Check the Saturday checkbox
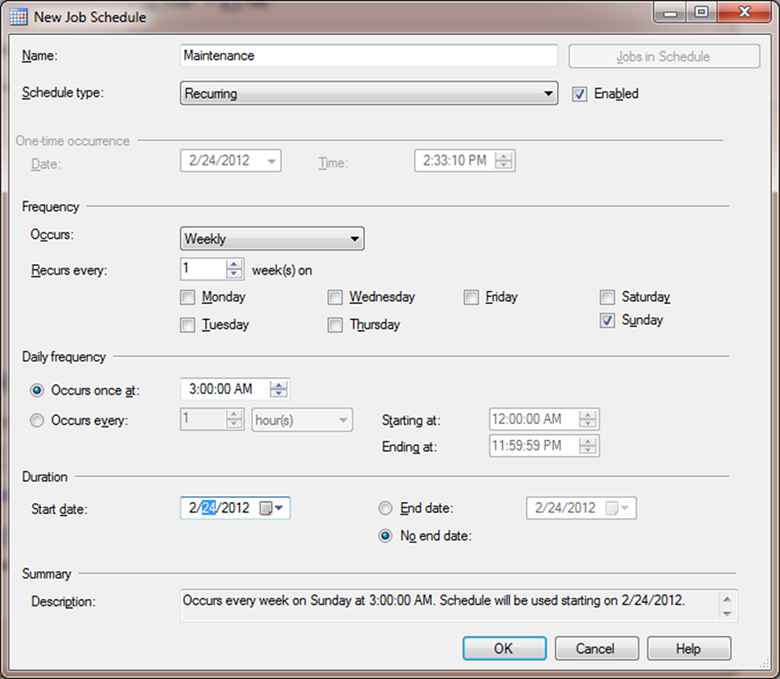780x679 pixels. click(607, 297)
